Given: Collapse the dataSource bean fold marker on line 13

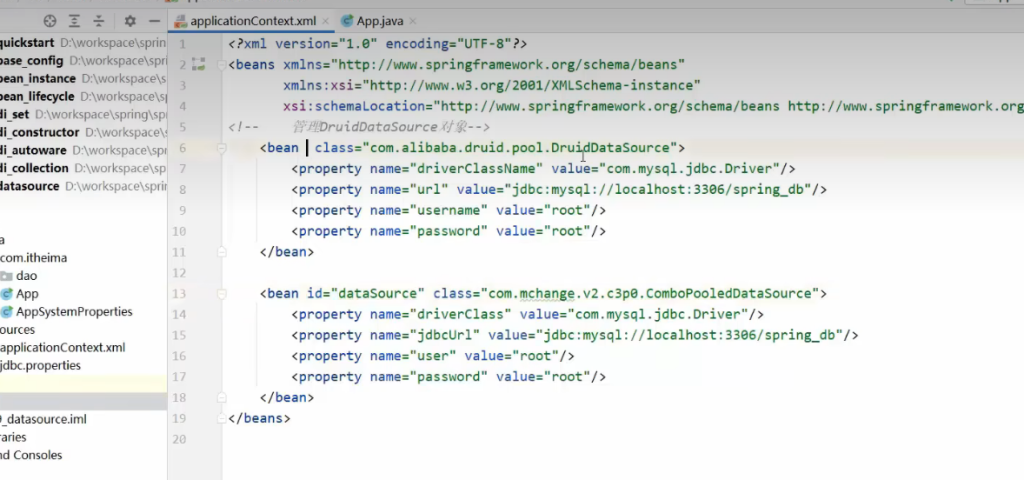Looking at the screenshot, I should [217, 294].
